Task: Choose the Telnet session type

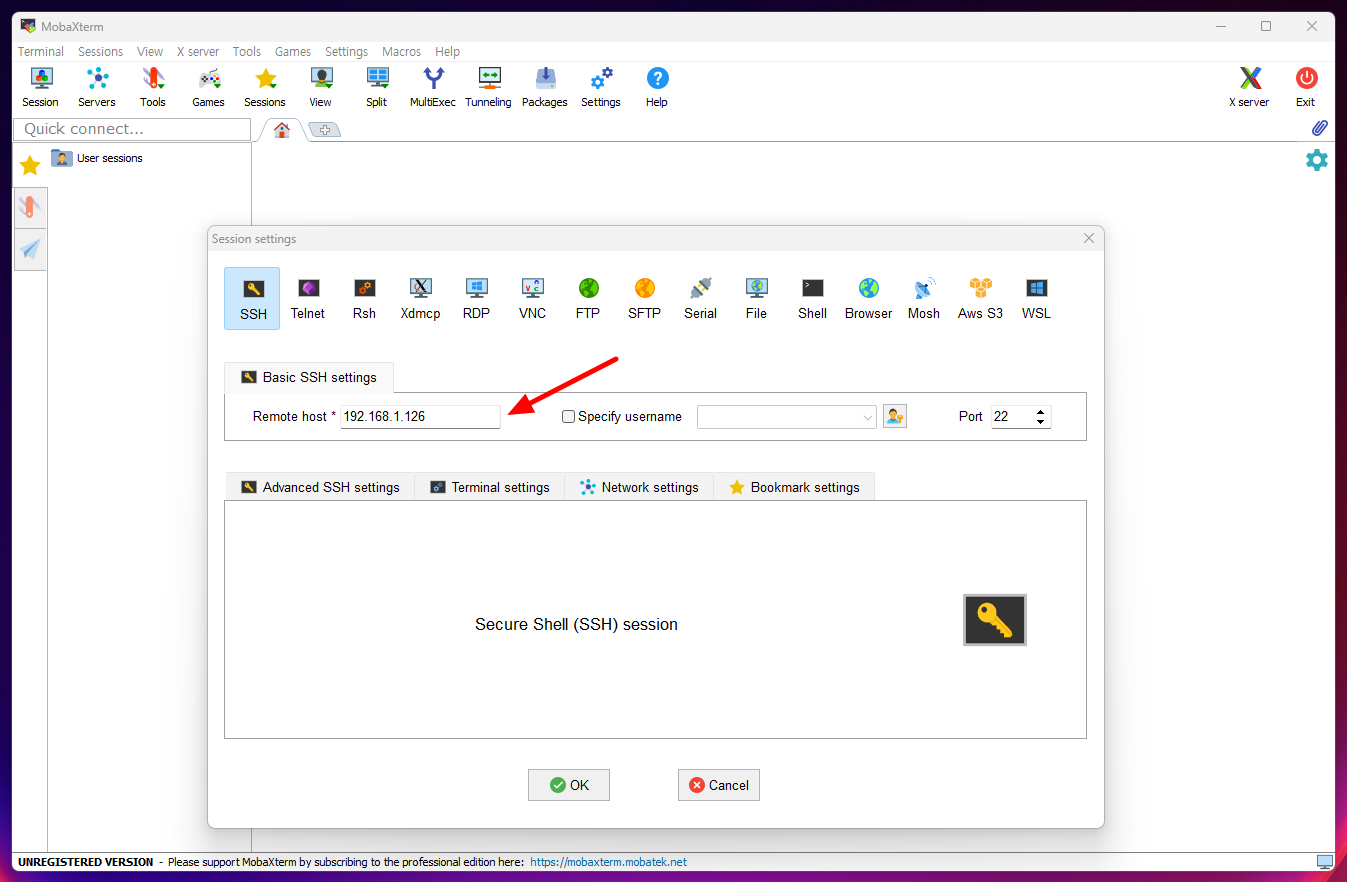Action: 308,298
